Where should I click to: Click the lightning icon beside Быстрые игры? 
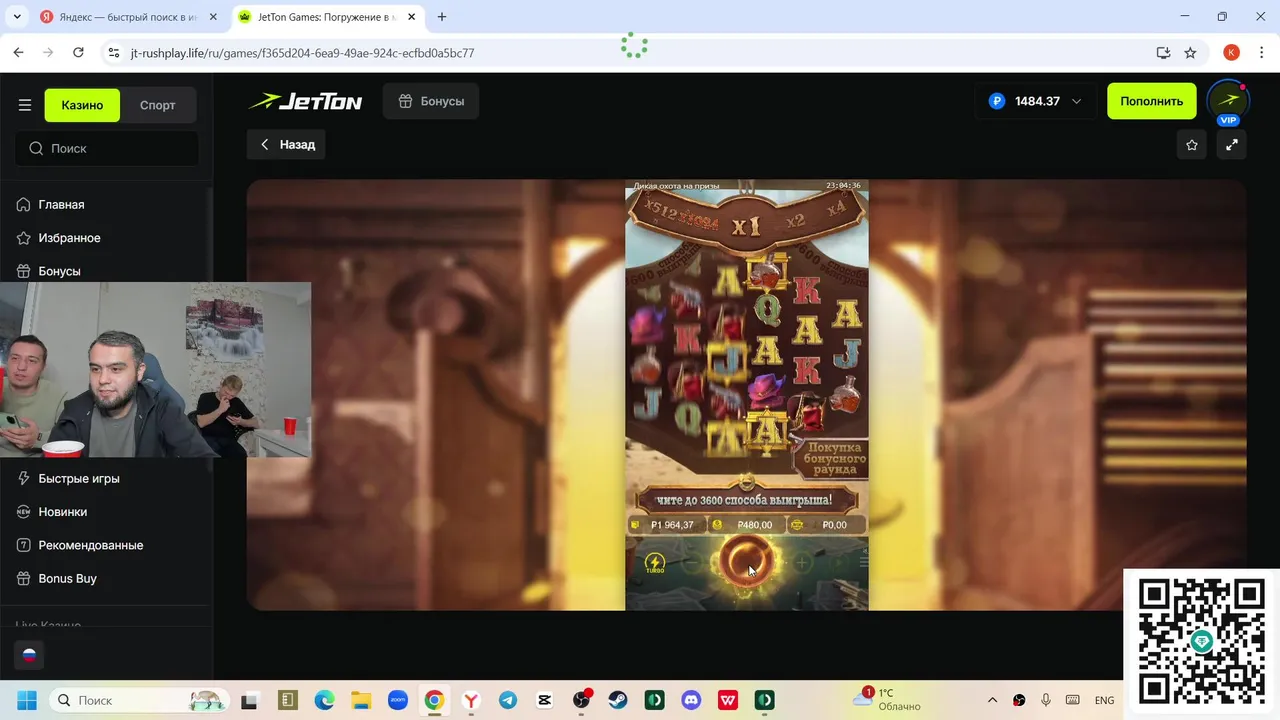pos(24,478)
